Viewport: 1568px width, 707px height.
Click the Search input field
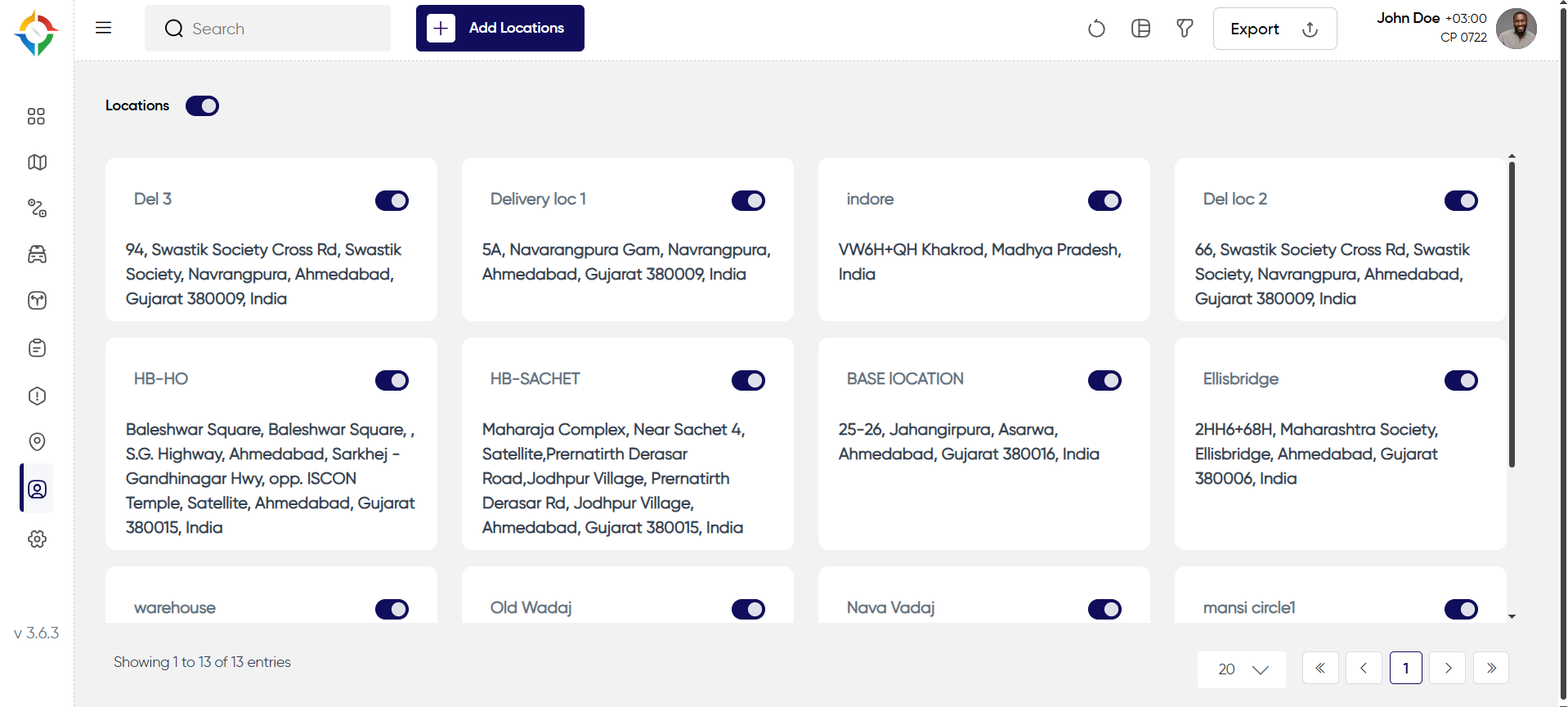(267, 29)
